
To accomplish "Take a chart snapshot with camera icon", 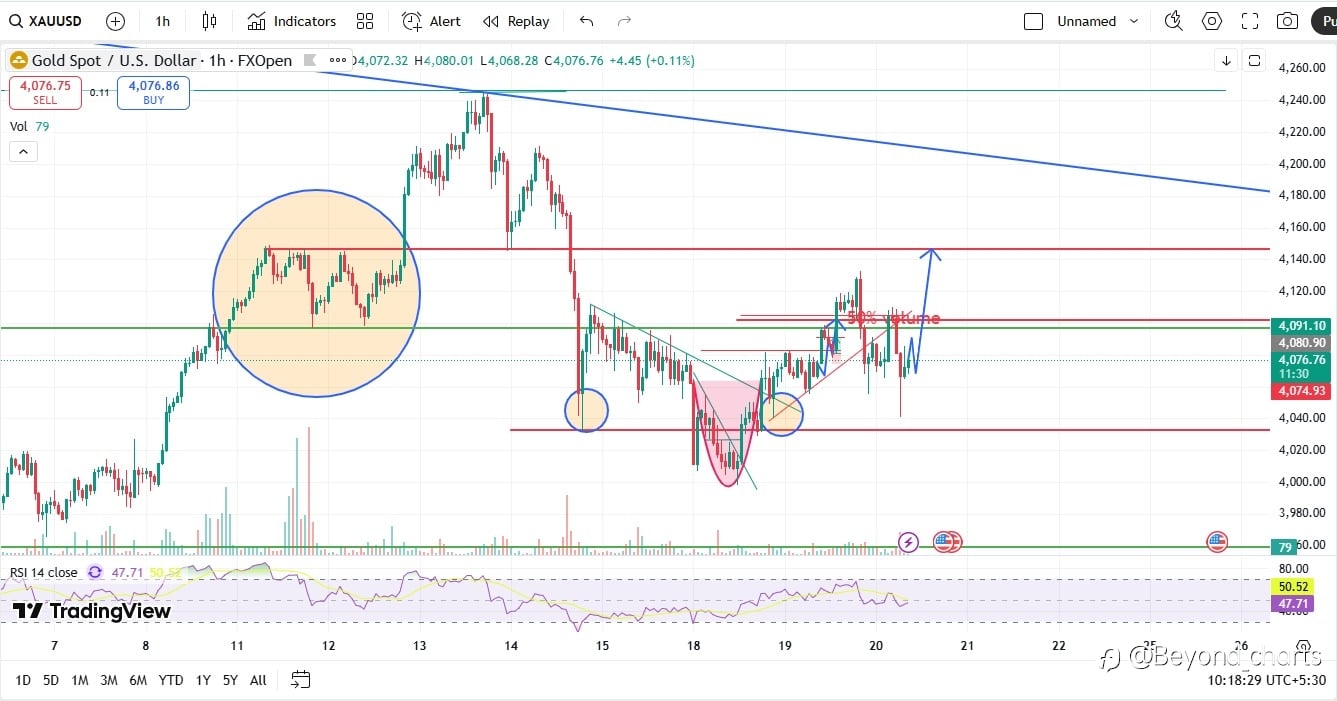I will tap(1289, 21).
